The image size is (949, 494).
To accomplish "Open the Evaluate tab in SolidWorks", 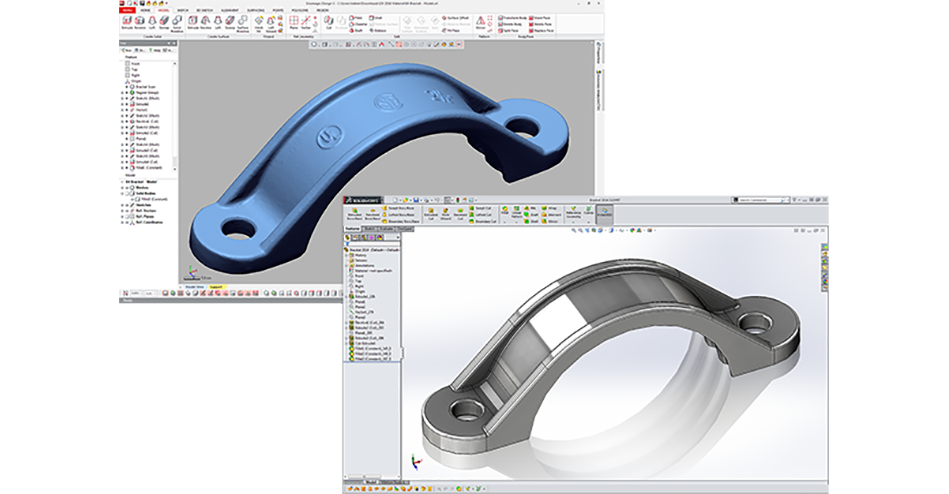I will [382, 229].
